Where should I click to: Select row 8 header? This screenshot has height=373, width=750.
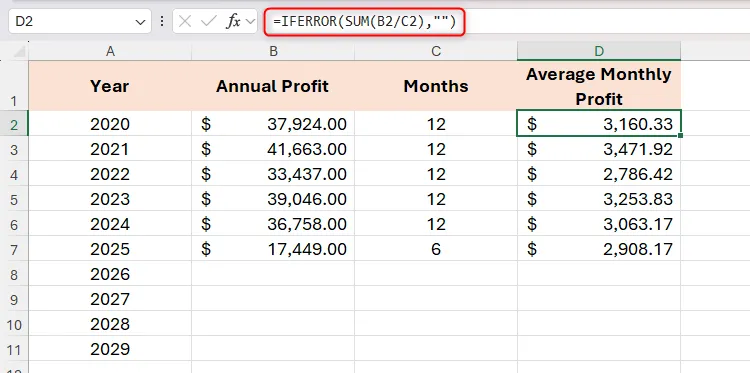[14, 274]
